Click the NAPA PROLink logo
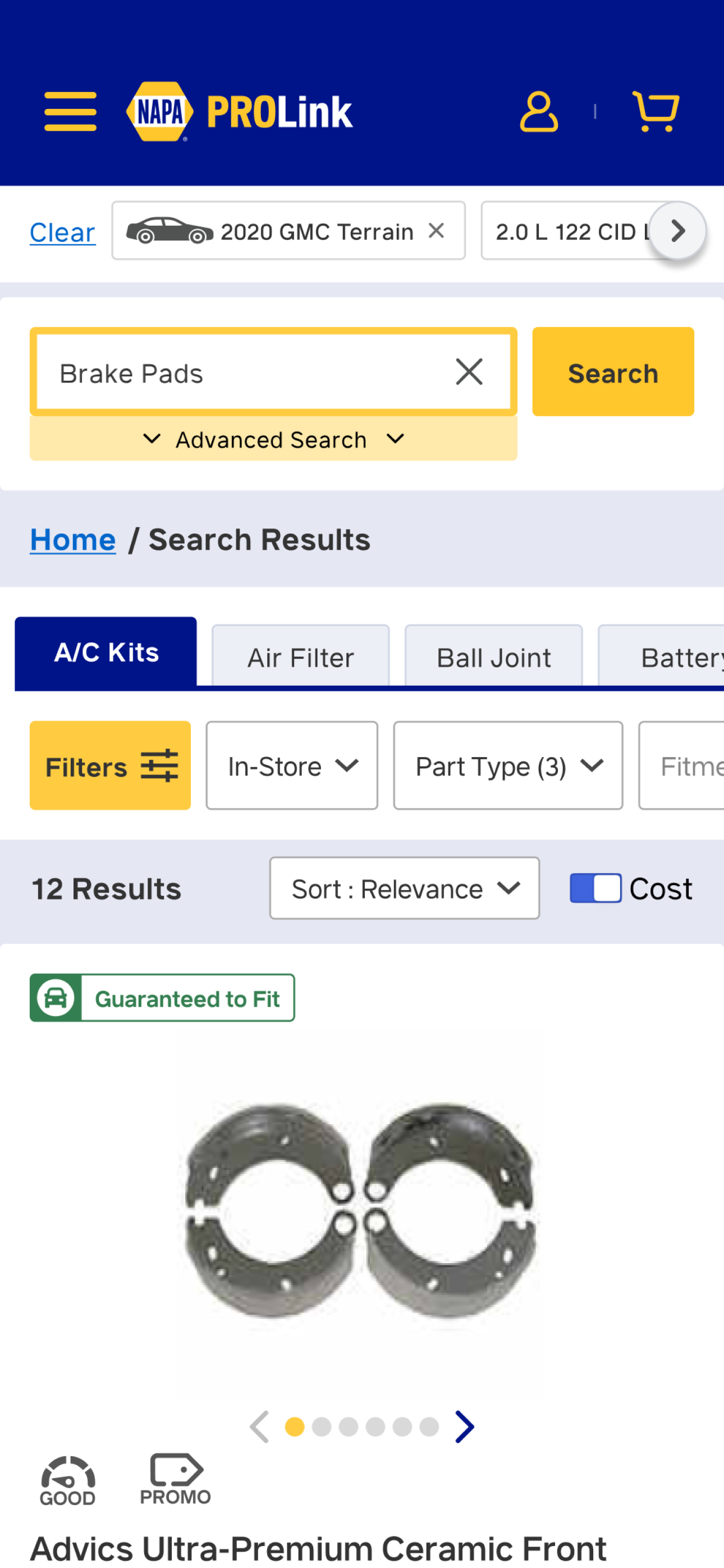This screenshot has width=724, height=1568. coord(239,111)
